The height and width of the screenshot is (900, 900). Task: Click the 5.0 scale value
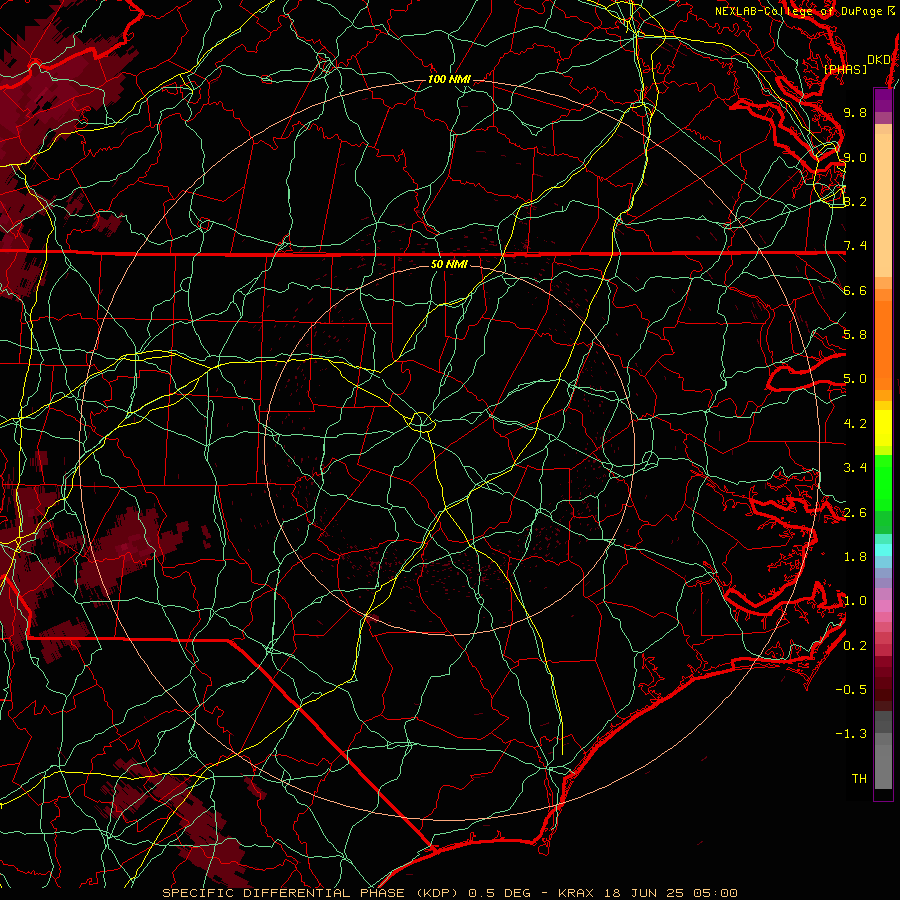click(x=855, y=379)
